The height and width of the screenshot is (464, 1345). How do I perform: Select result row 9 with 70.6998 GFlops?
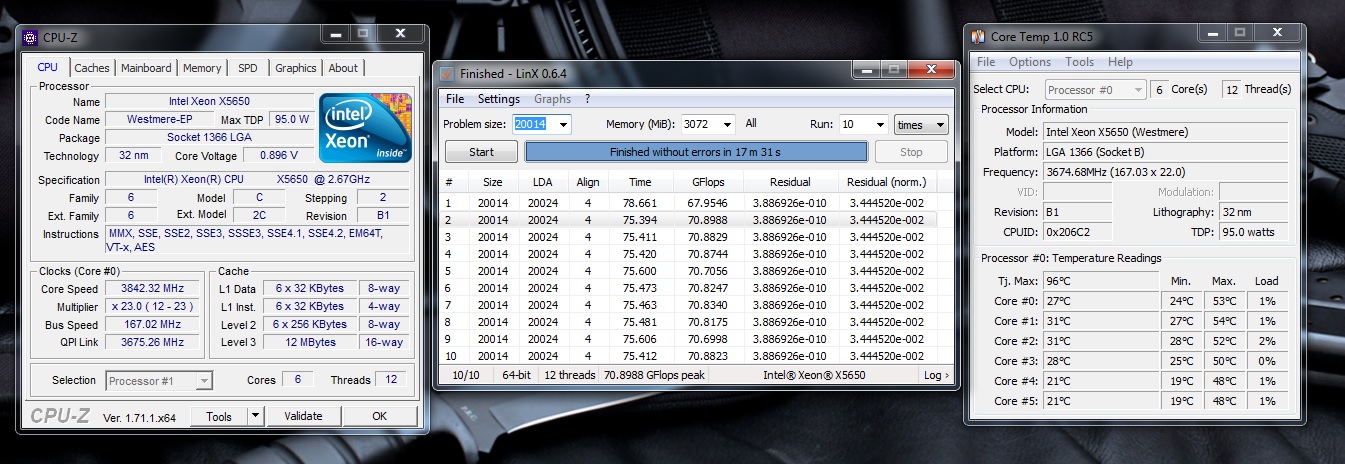[690, 338]
